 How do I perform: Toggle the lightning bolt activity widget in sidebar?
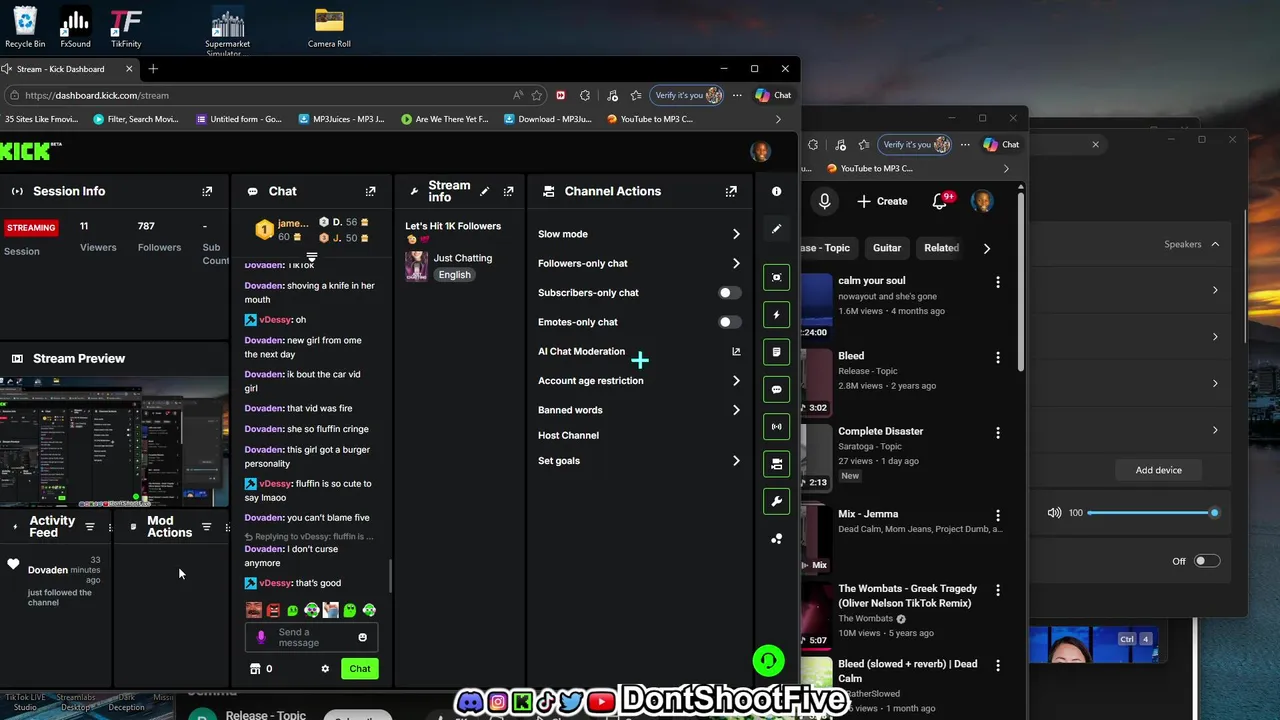tap(776, 315)
